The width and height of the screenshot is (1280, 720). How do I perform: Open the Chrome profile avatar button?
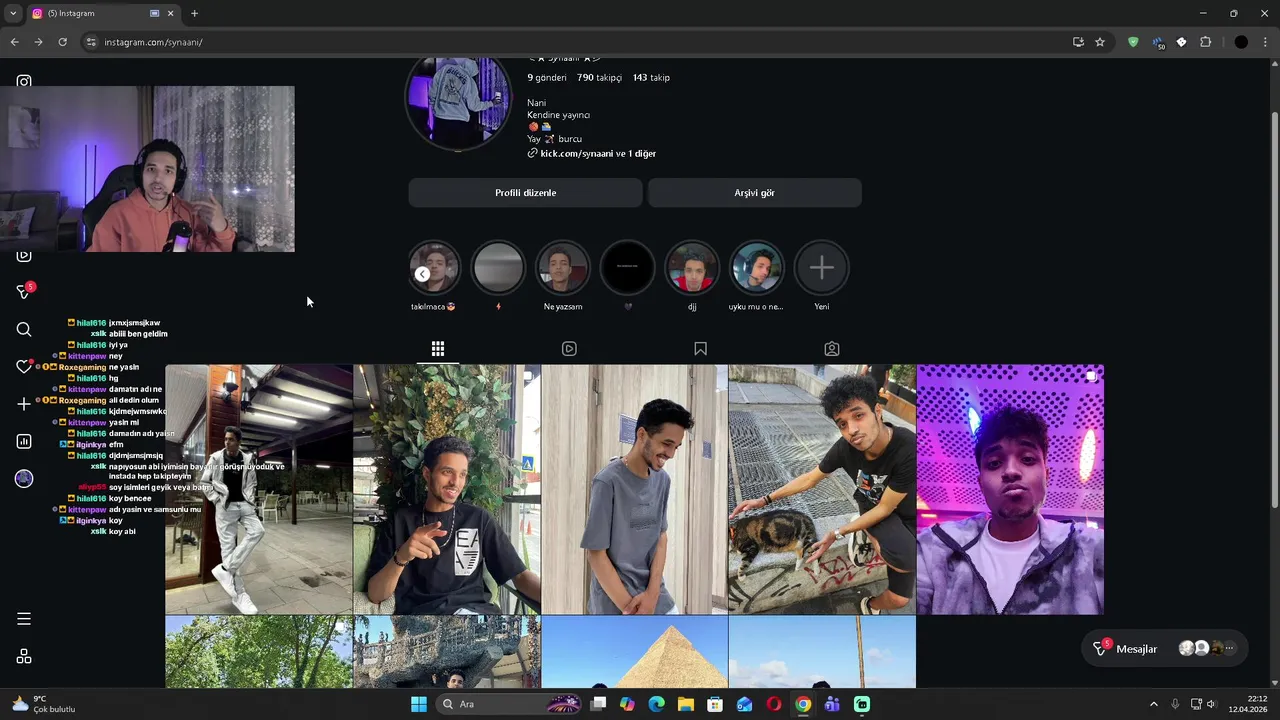(x=1241, y=42)
